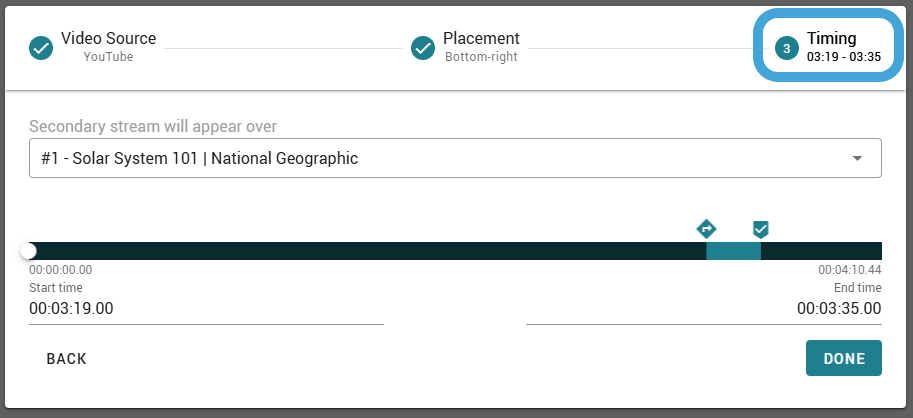913x418 pixels.
Task: Click the DONE button
Action: point(844,359)
